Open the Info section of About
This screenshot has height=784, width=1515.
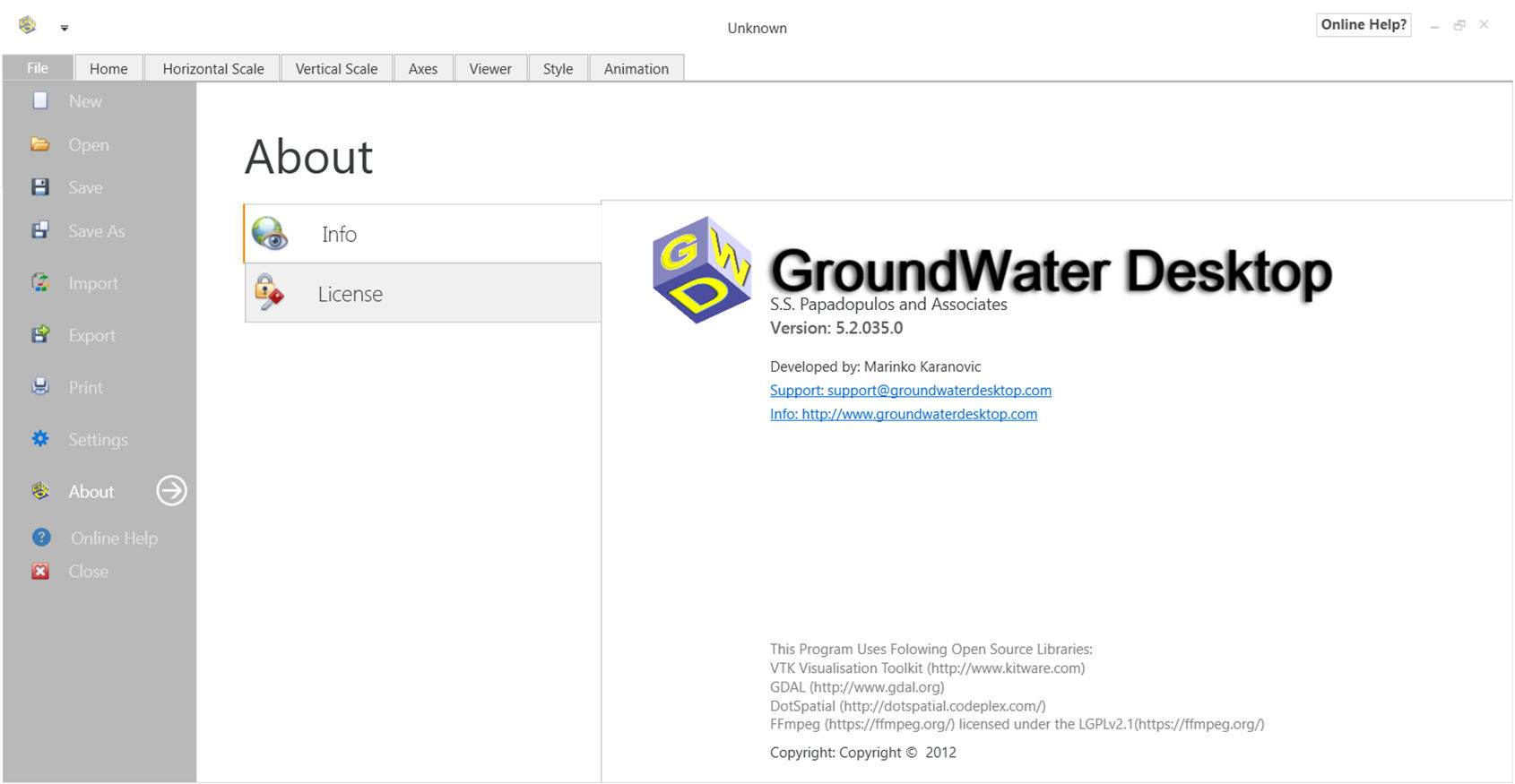(x=422, y=234)
